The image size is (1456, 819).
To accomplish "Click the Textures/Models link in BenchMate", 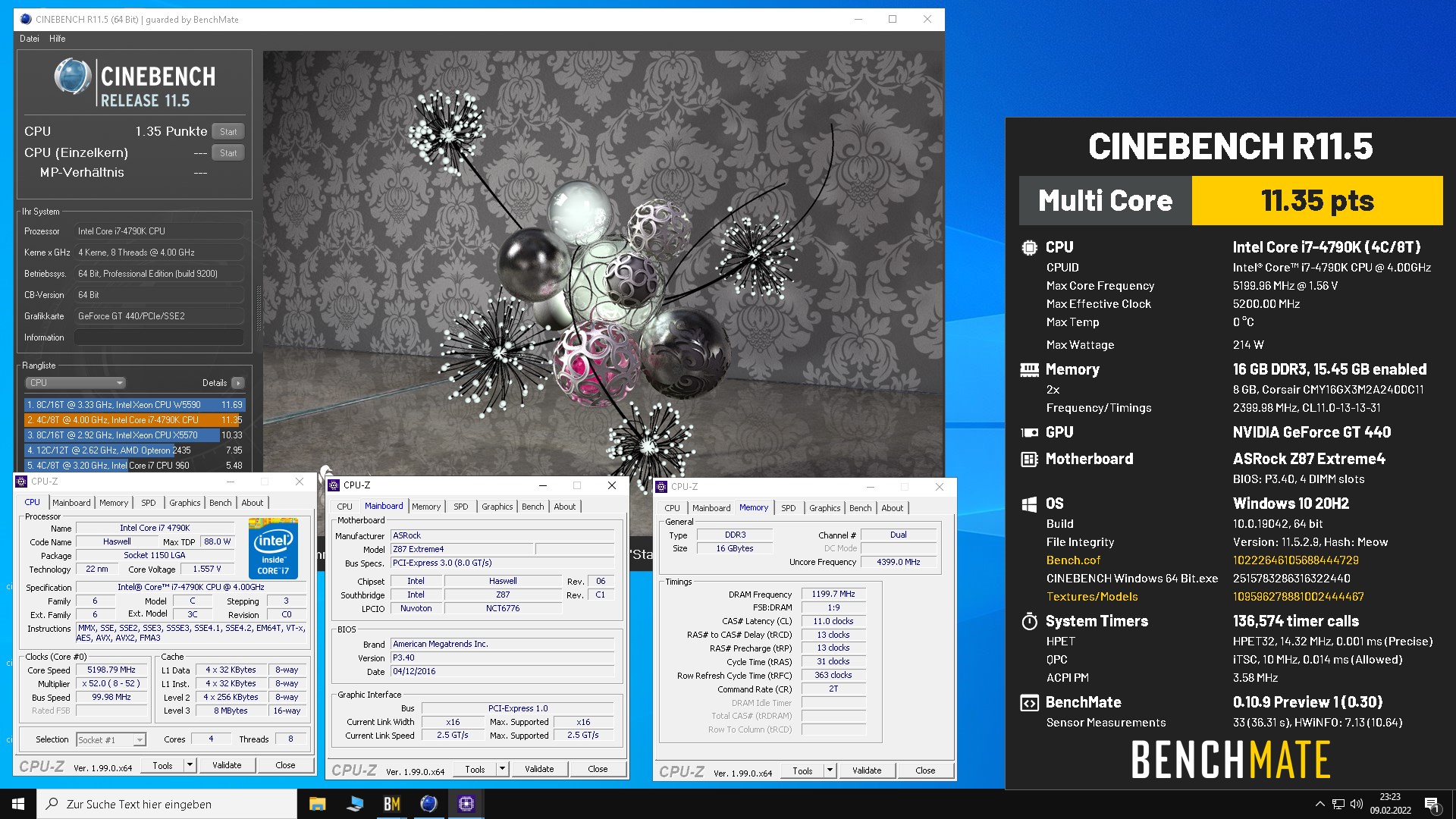I will pos(1092,597).
